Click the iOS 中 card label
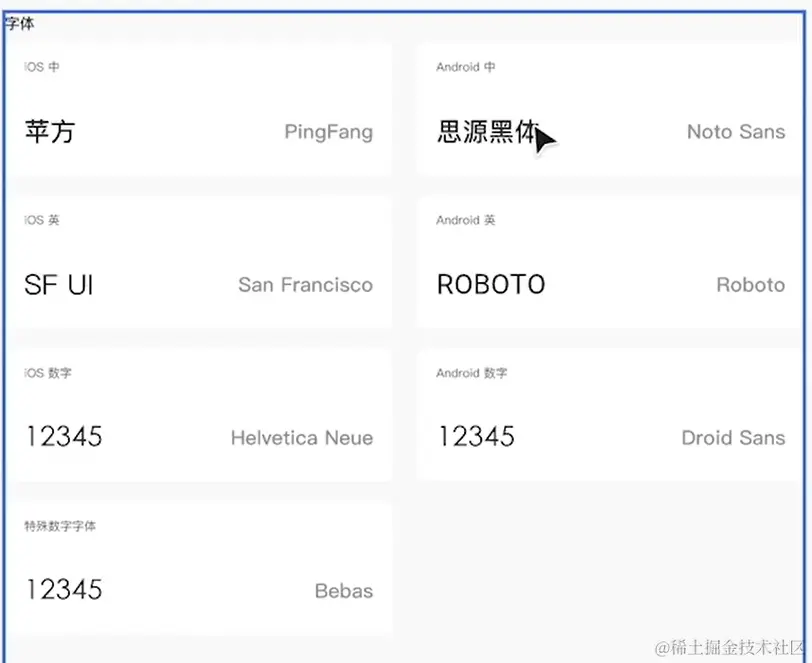 42,67
